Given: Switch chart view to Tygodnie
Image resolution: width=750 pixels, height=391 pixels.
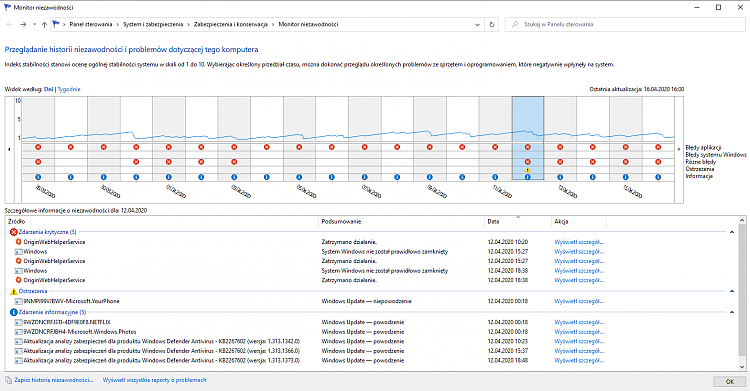Looking at the screenshot, I should coord(69,89).
